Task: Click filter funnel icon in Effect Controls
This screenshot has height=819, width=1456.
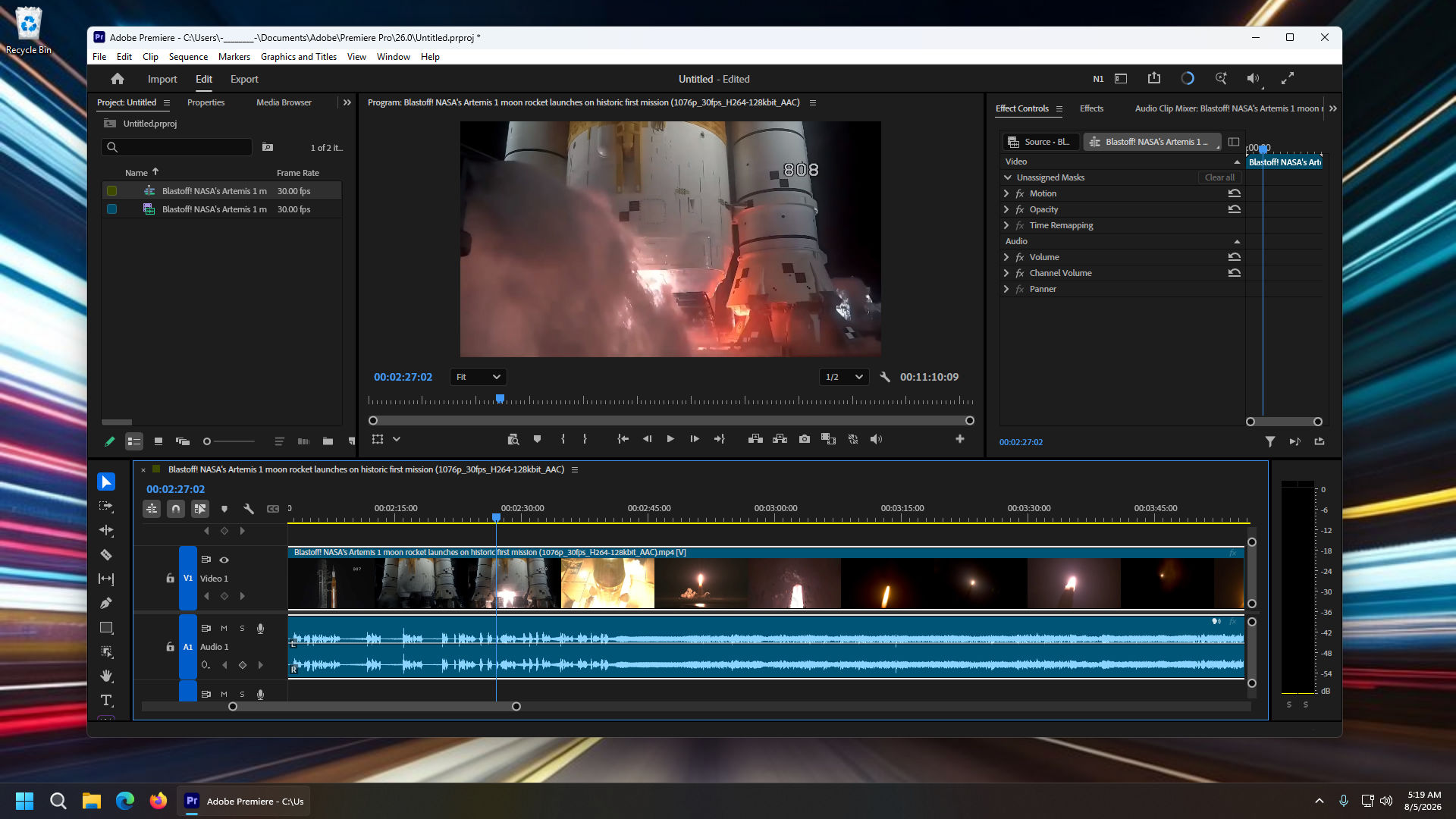Action: [x=1270, y=441]
